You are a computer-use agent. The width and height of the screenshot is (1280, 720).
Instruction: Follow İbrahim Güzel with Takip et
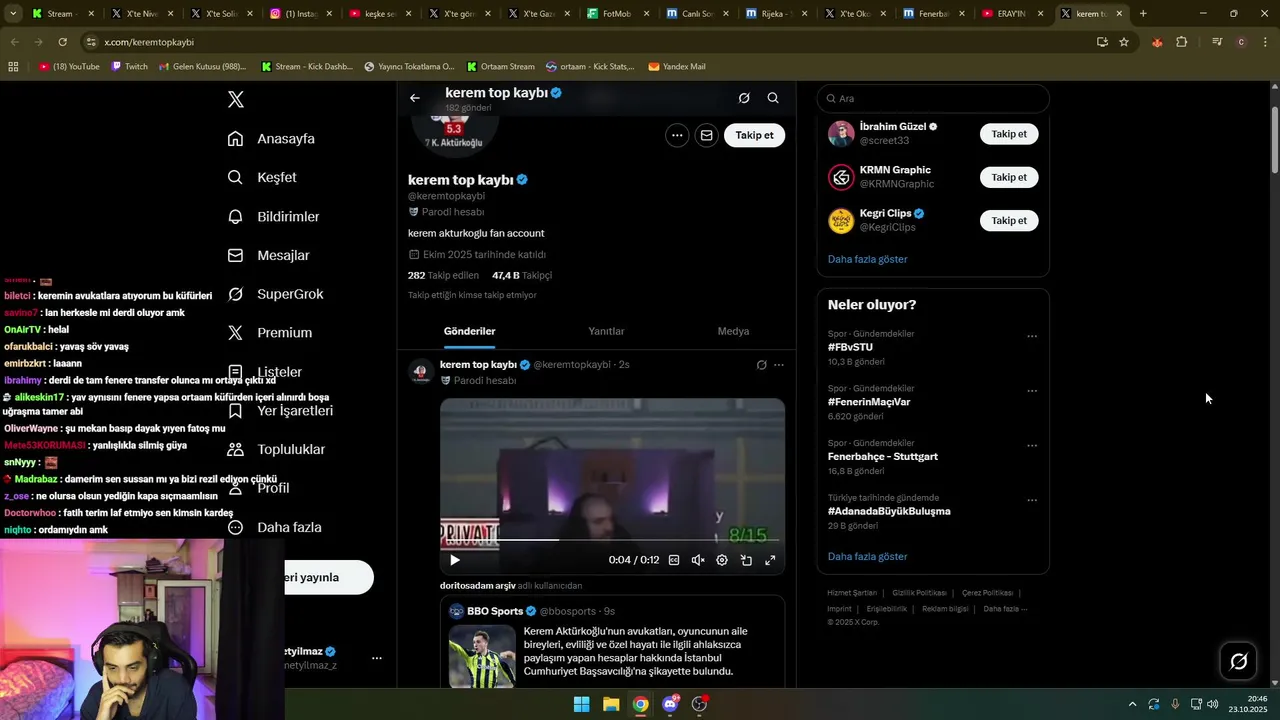coord(1009,134)
